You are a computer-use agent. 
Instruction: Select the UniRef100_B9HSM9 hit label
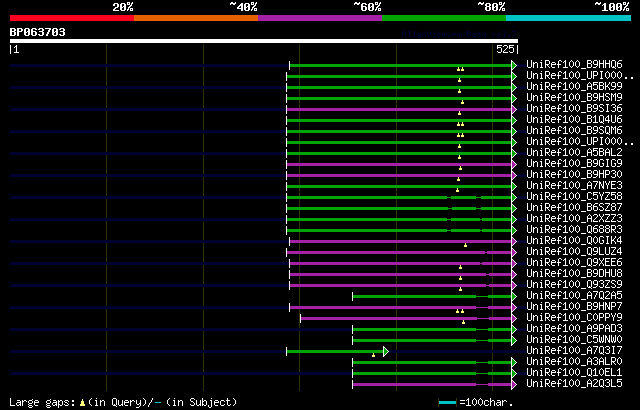point(574,98)
